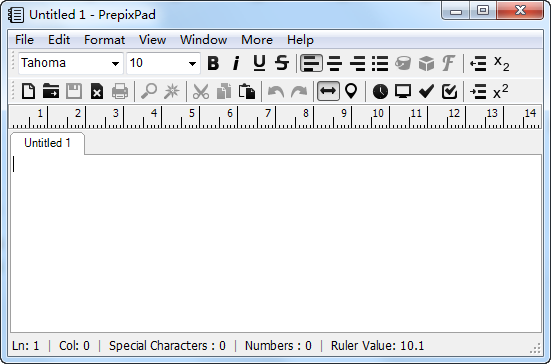551x364 pixels.
Task: Save the current document
Action: (74, 91)
